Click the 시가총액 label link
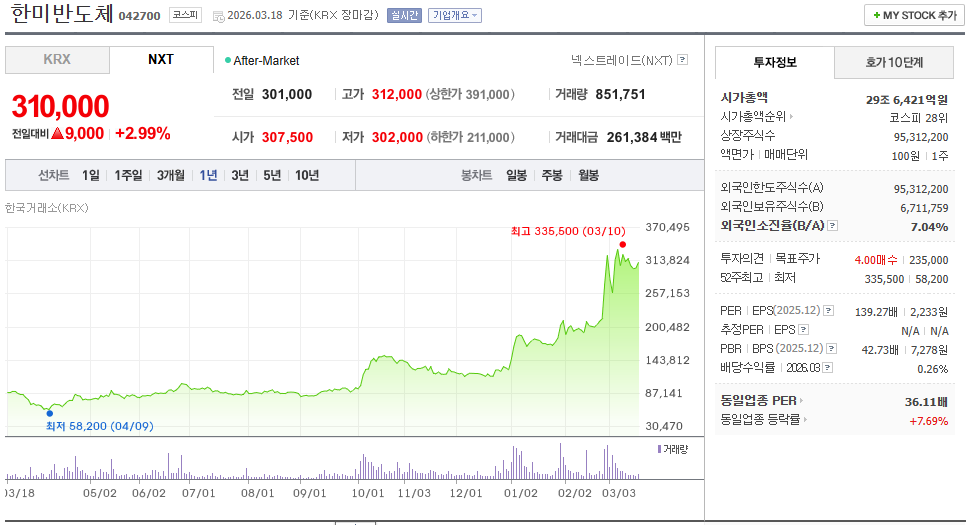The image size is (970, 525). click(744, 98)
